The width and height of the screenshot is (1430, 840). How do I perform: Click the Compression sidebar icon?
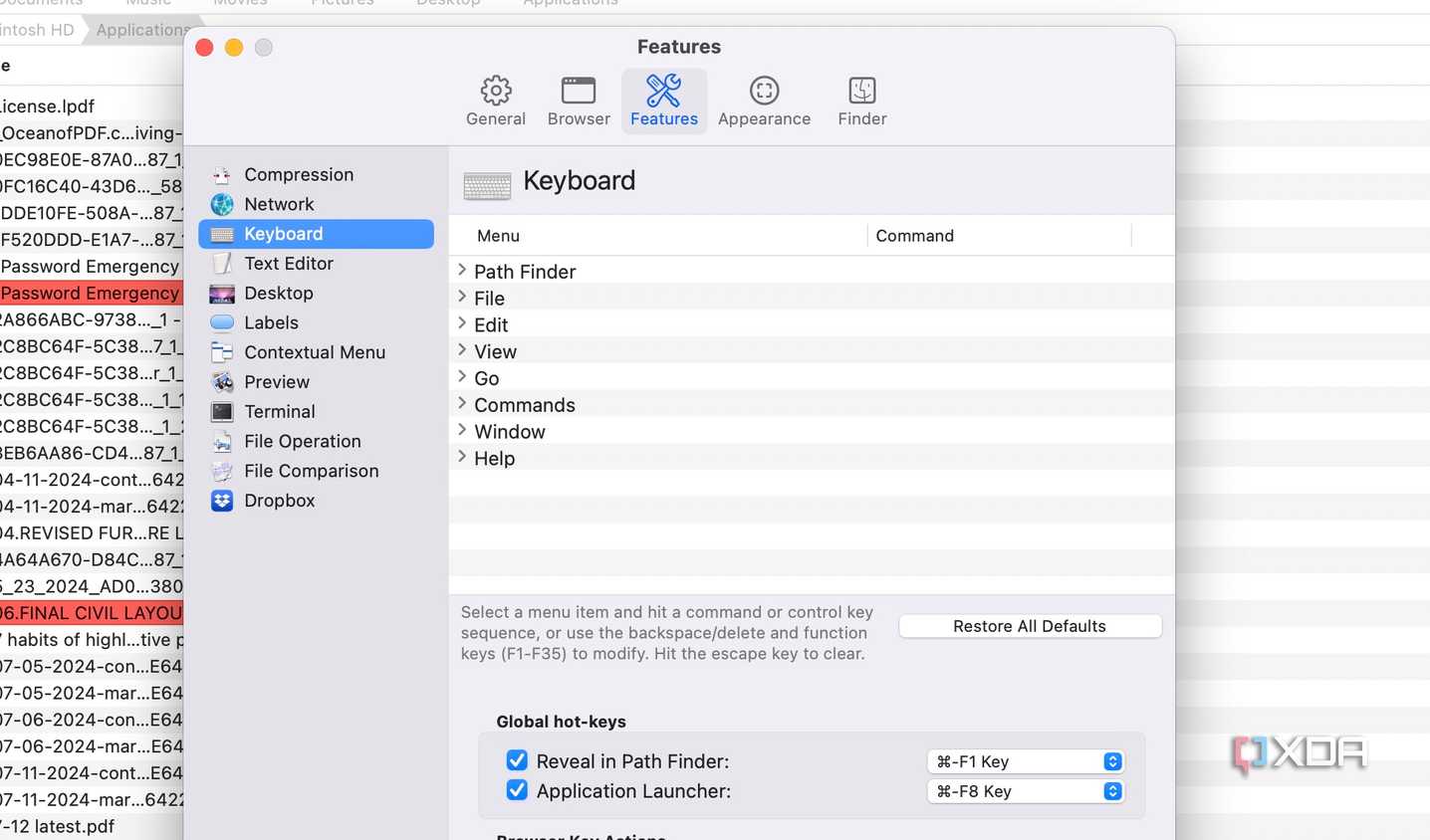[222, 175]
